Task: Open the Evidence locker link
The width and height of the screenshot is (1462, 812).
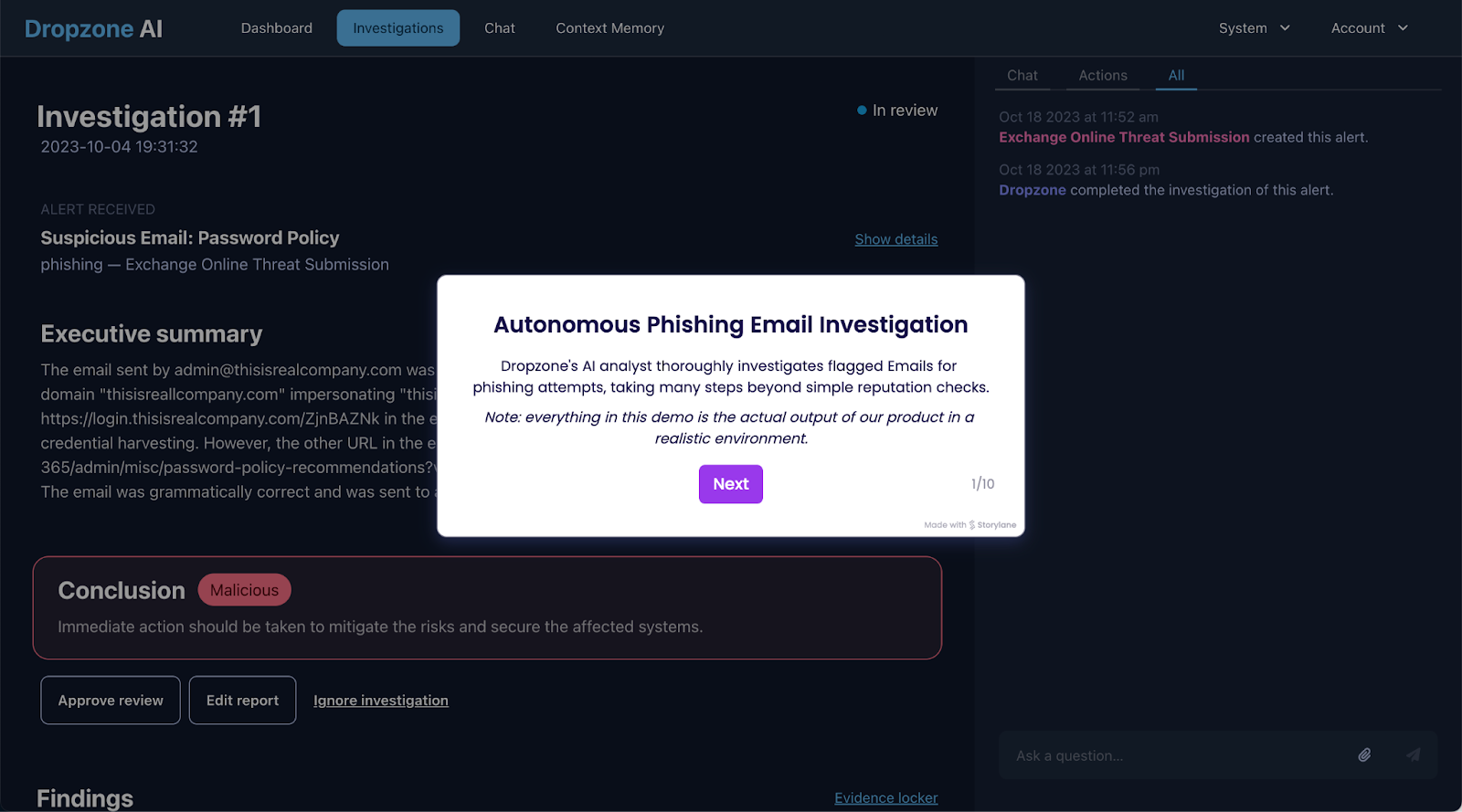Action: (x=886, y=797)
